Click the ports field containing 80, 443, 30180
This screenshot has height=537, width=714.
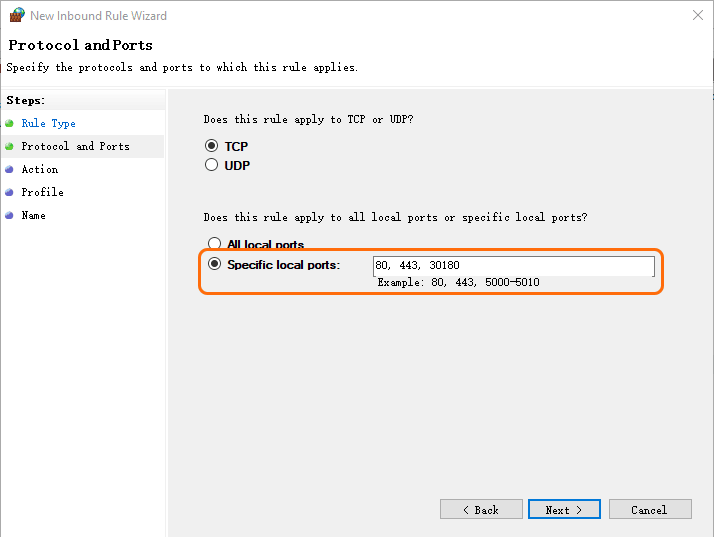point(513,266)
